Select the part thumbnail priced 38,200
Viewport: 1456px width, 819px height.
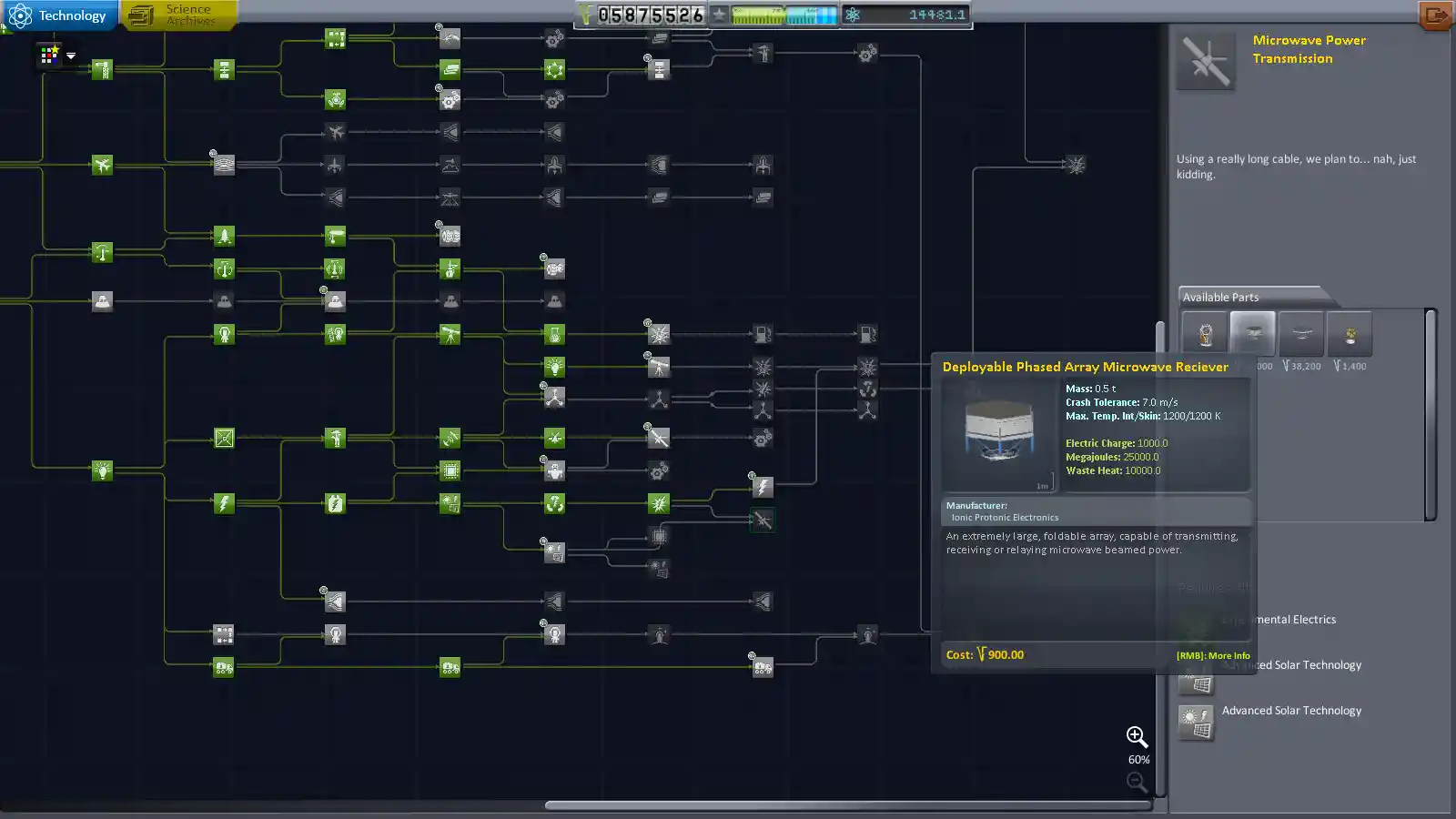(1301, 334)
